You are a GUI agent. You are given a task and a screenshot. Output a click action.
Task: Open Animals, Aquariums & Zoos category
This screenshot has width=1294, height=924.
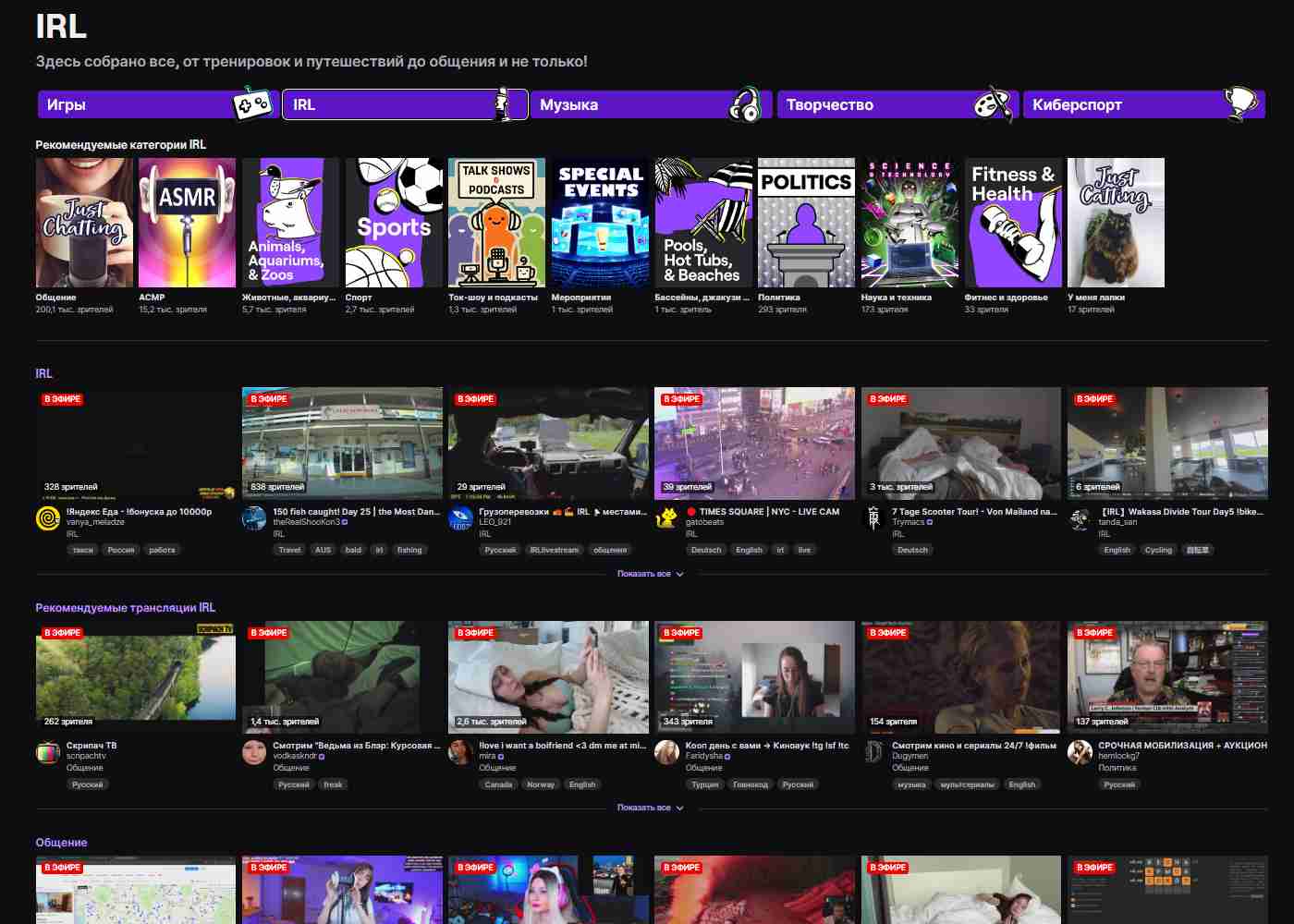pyautogui.click(x=290, y=223)
